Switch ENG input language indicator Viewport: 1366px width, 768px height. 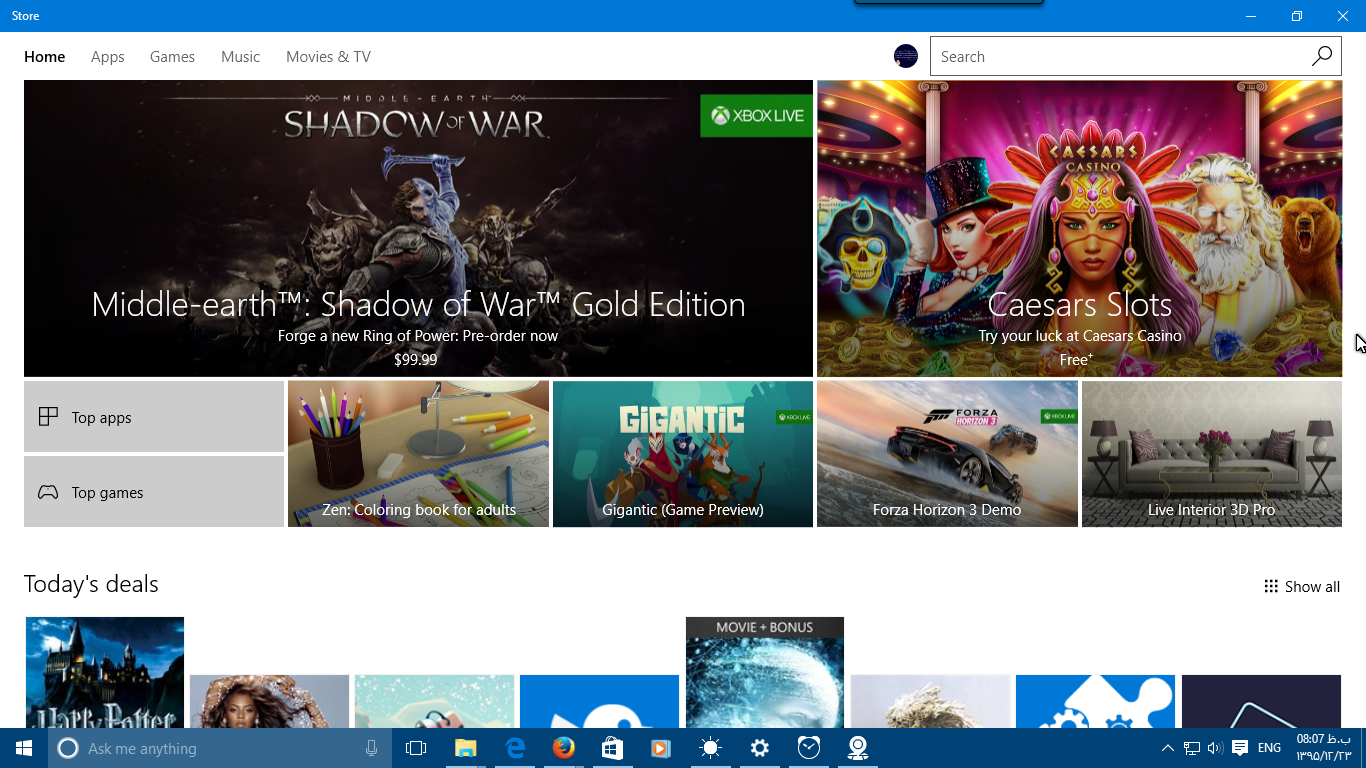[x=1270, y=748]
